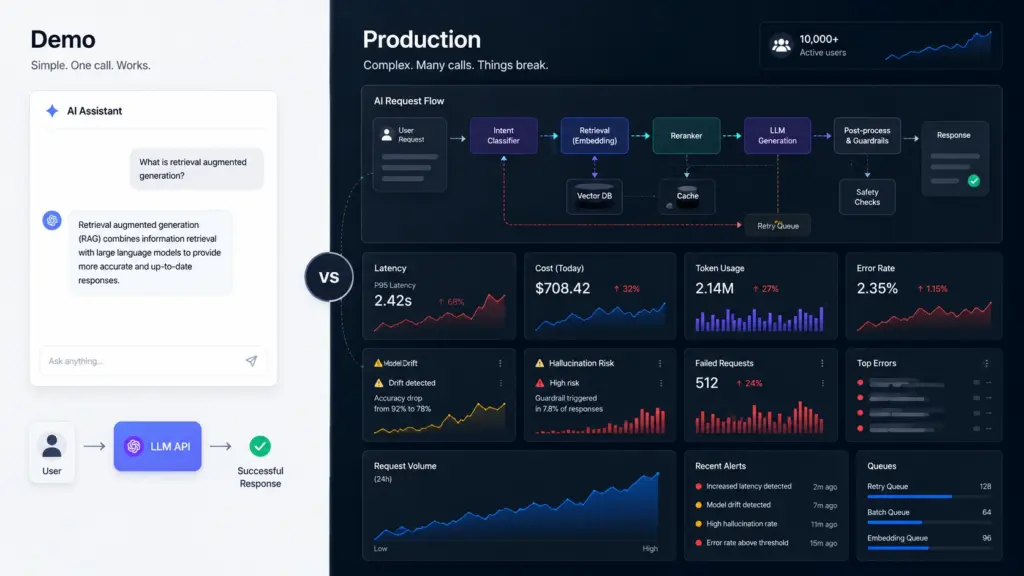The height and width of the screenshot is (576, 1024).
Task: Click the Request Volume area chart
Action: point(517,507)
